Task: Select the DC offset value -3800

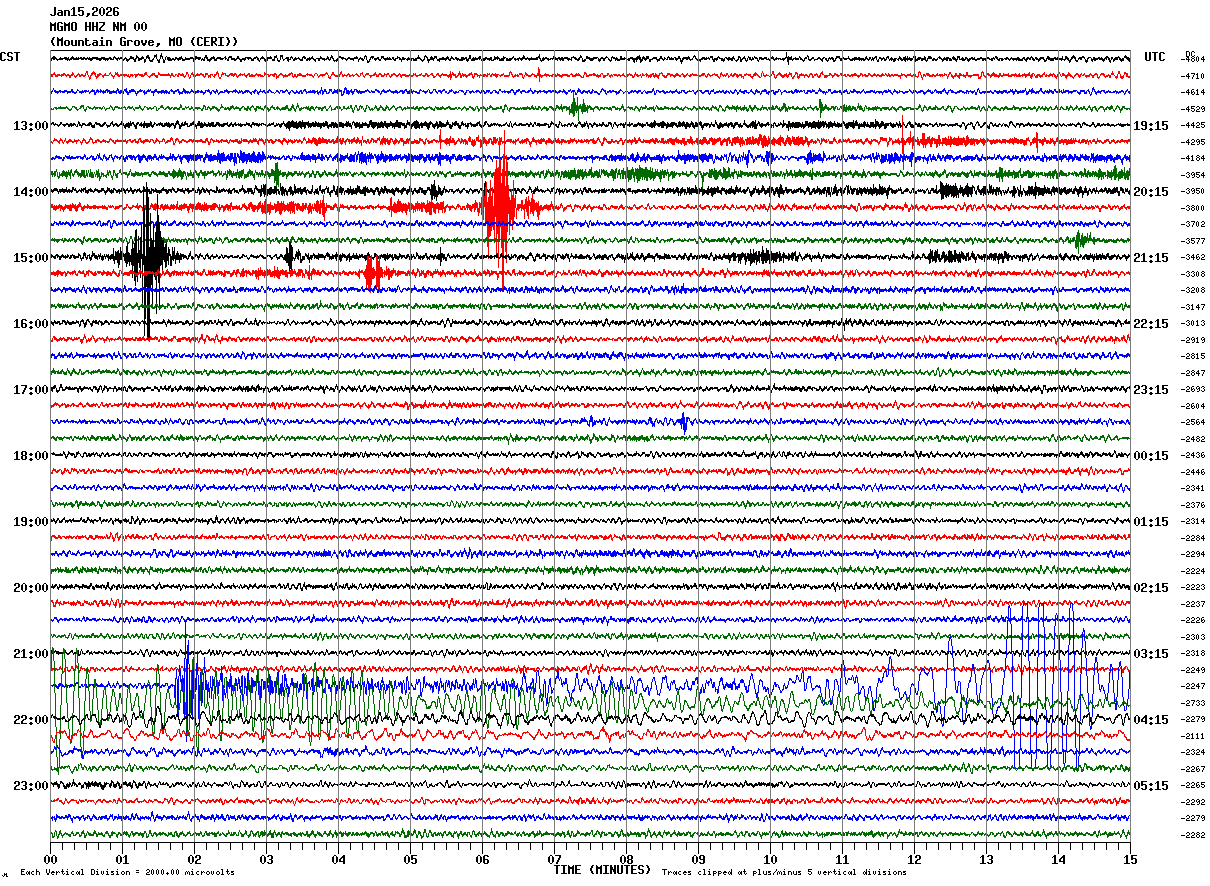Action: pyautogui.click(x=1194, y=208)
